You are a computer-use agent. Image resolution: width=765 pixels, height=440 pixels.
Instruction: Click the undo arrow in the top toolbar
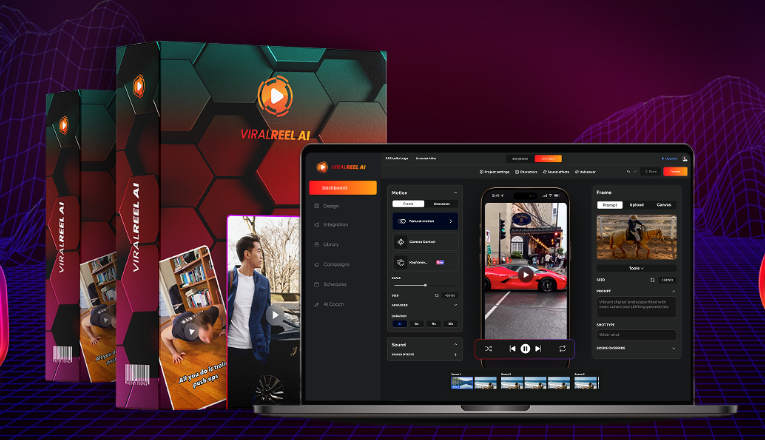[x=628, y=172]
